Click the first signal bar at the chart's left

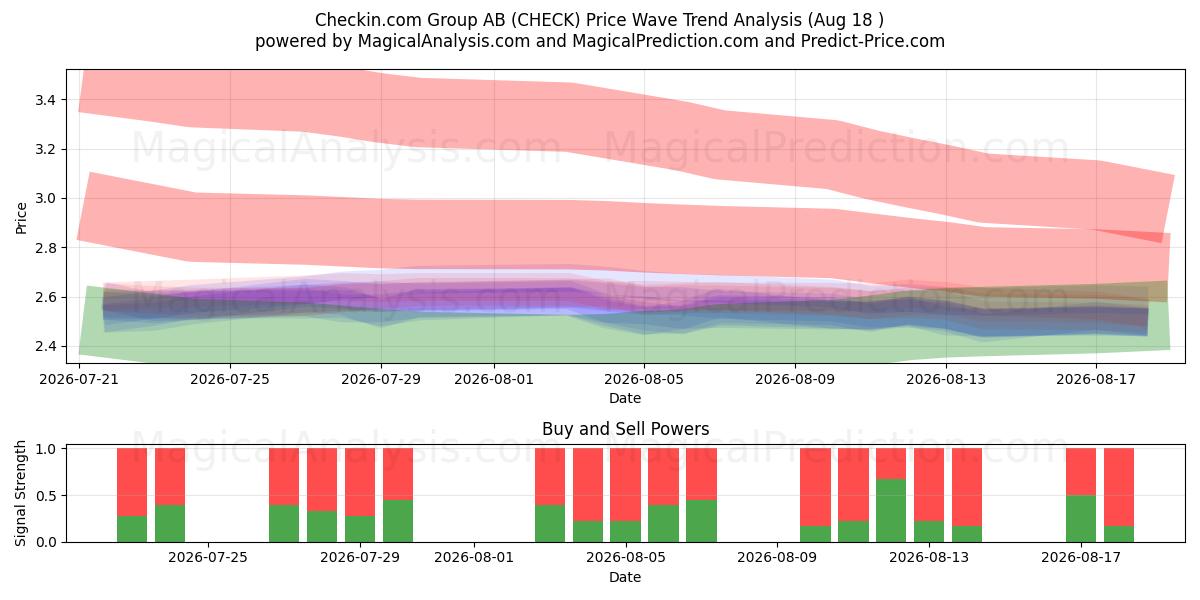132,495
